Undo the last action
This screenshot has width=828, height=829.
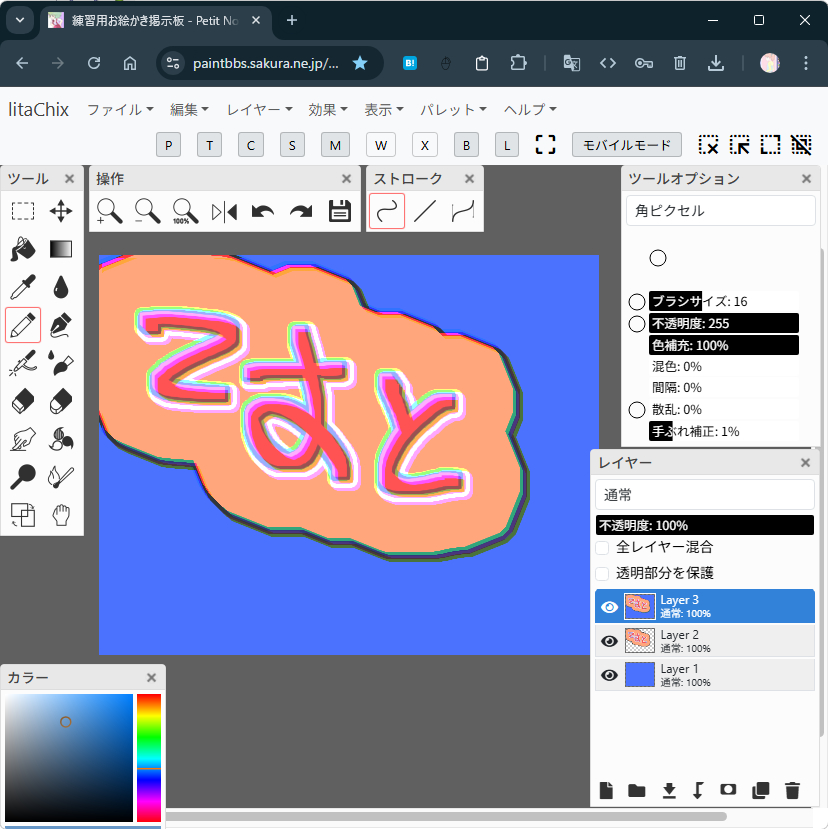(x=263, y=211)
